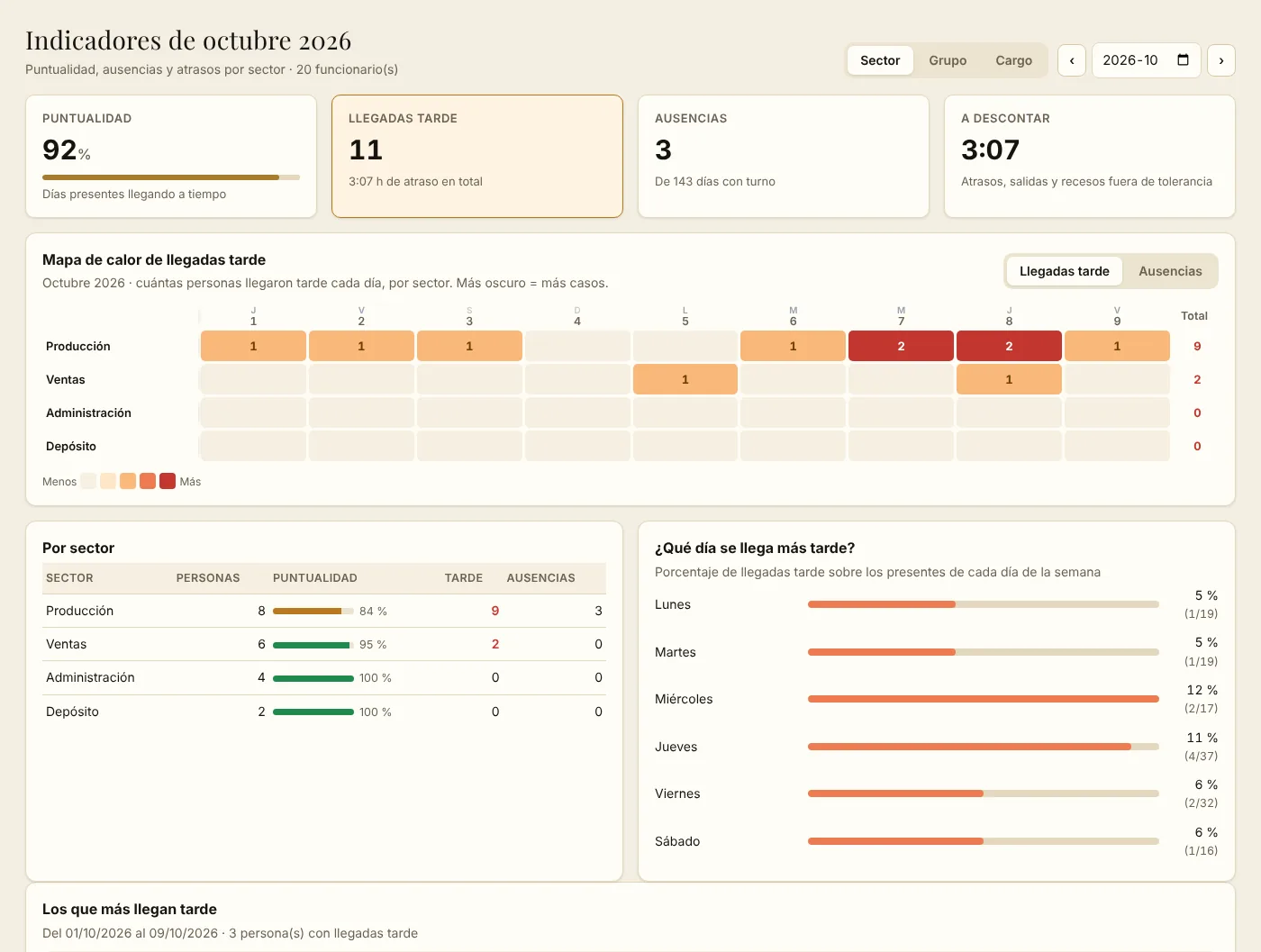This screenshot has width=1261, height=952.
Task: Click the PUNTUALIDAD column header
Action: click(315, 578)
